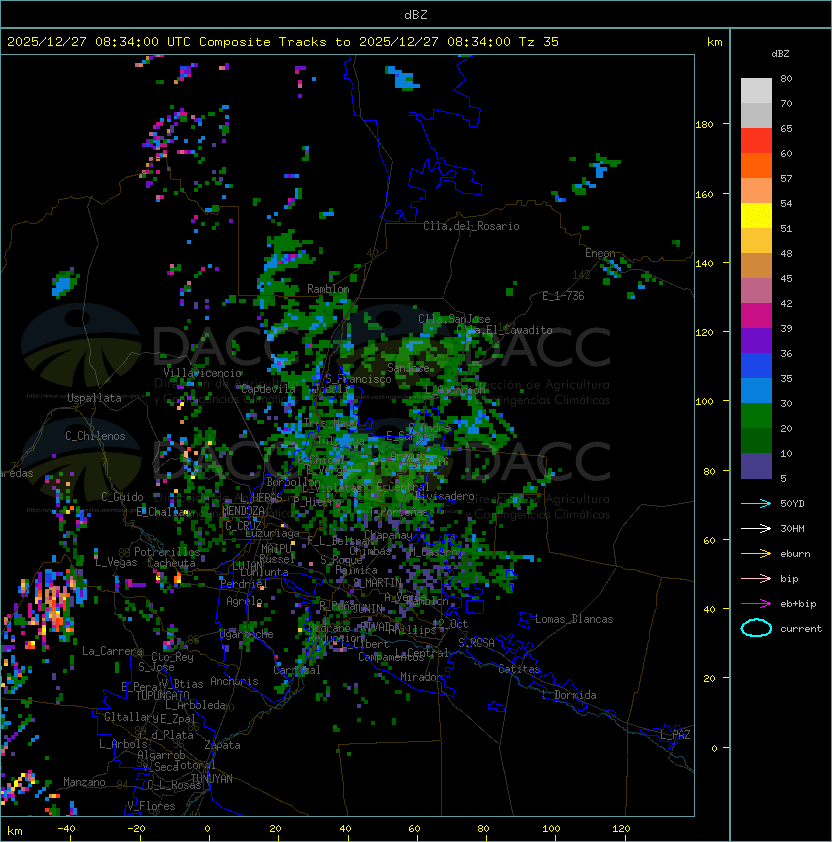Click the 'Encon' place label
The image size is (832, 842).
600,253
